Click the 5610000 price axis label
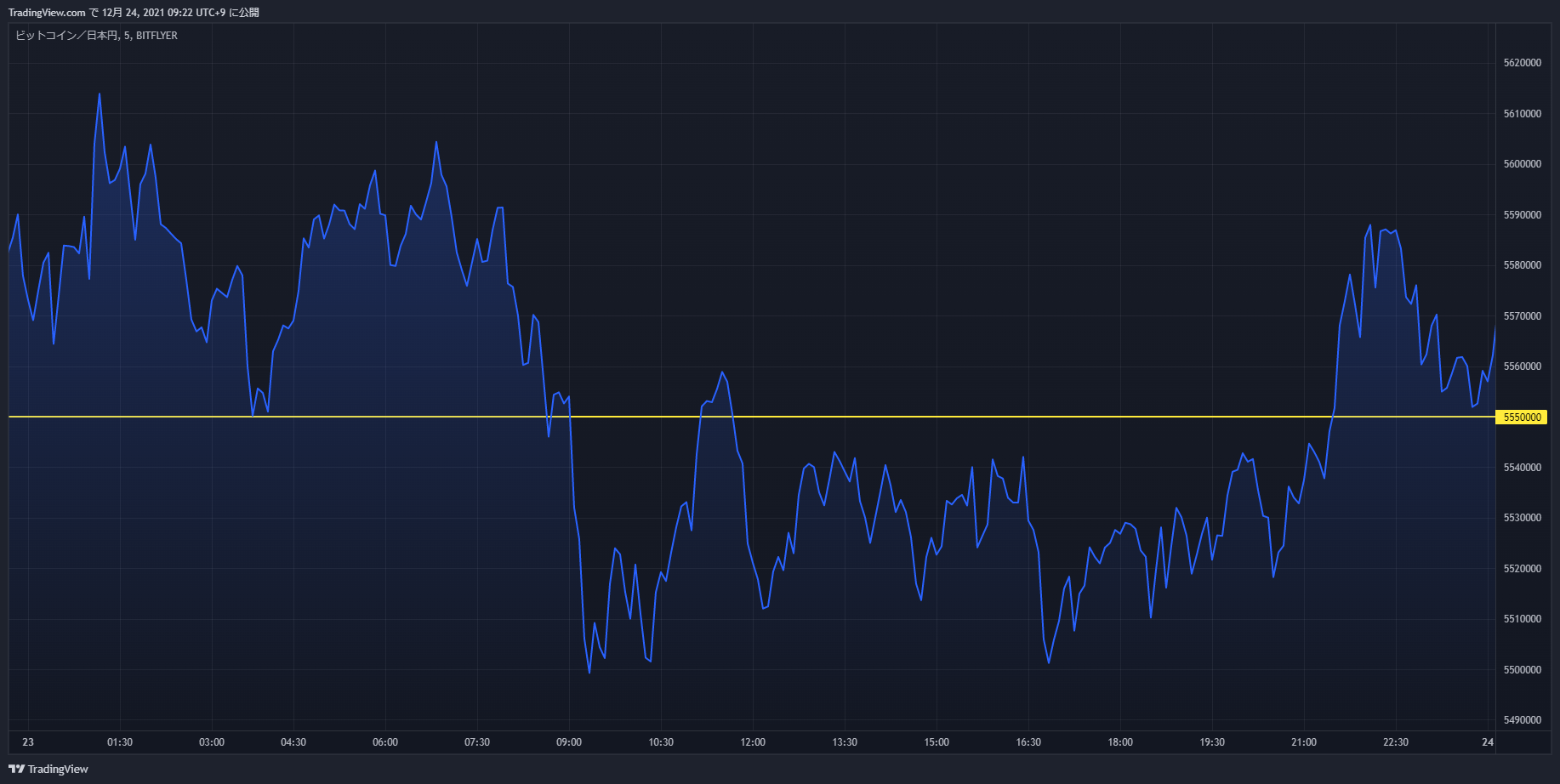This screenshot has height=784, width=1560. tap(1522, 114)
